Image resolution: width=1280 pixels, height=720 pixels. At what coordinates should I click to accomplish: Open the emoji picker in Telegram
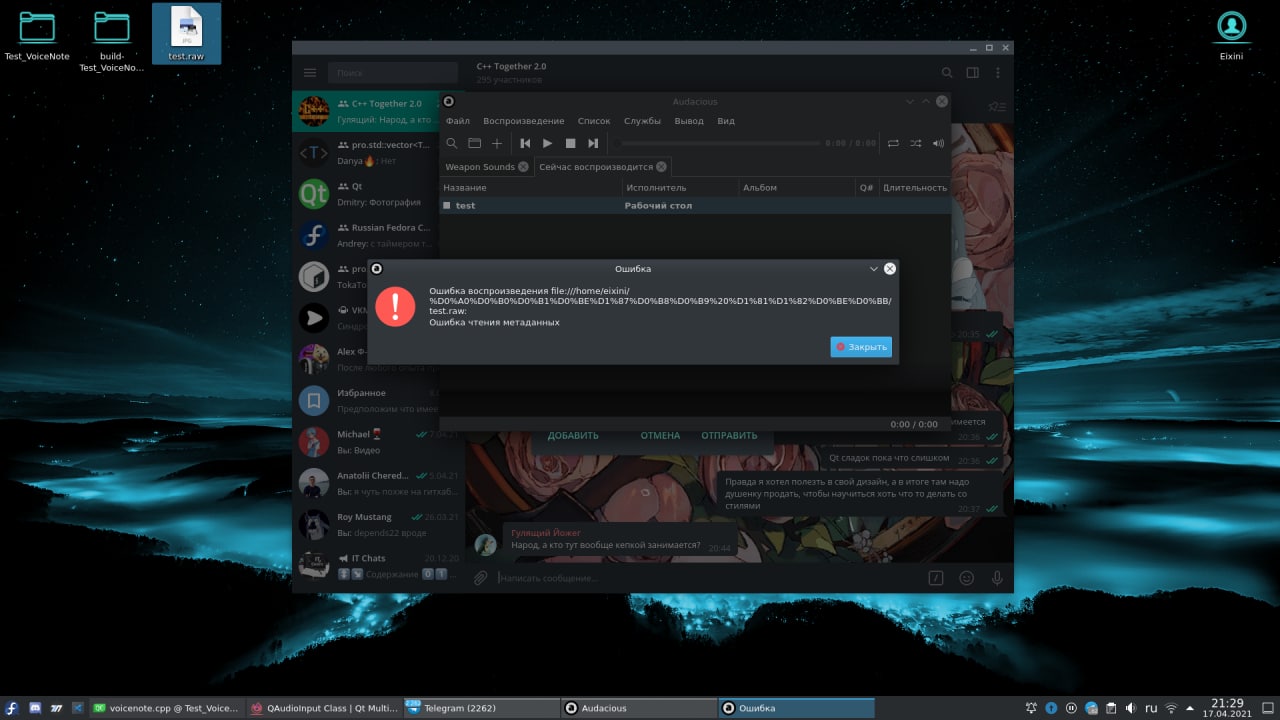[966, 577]
